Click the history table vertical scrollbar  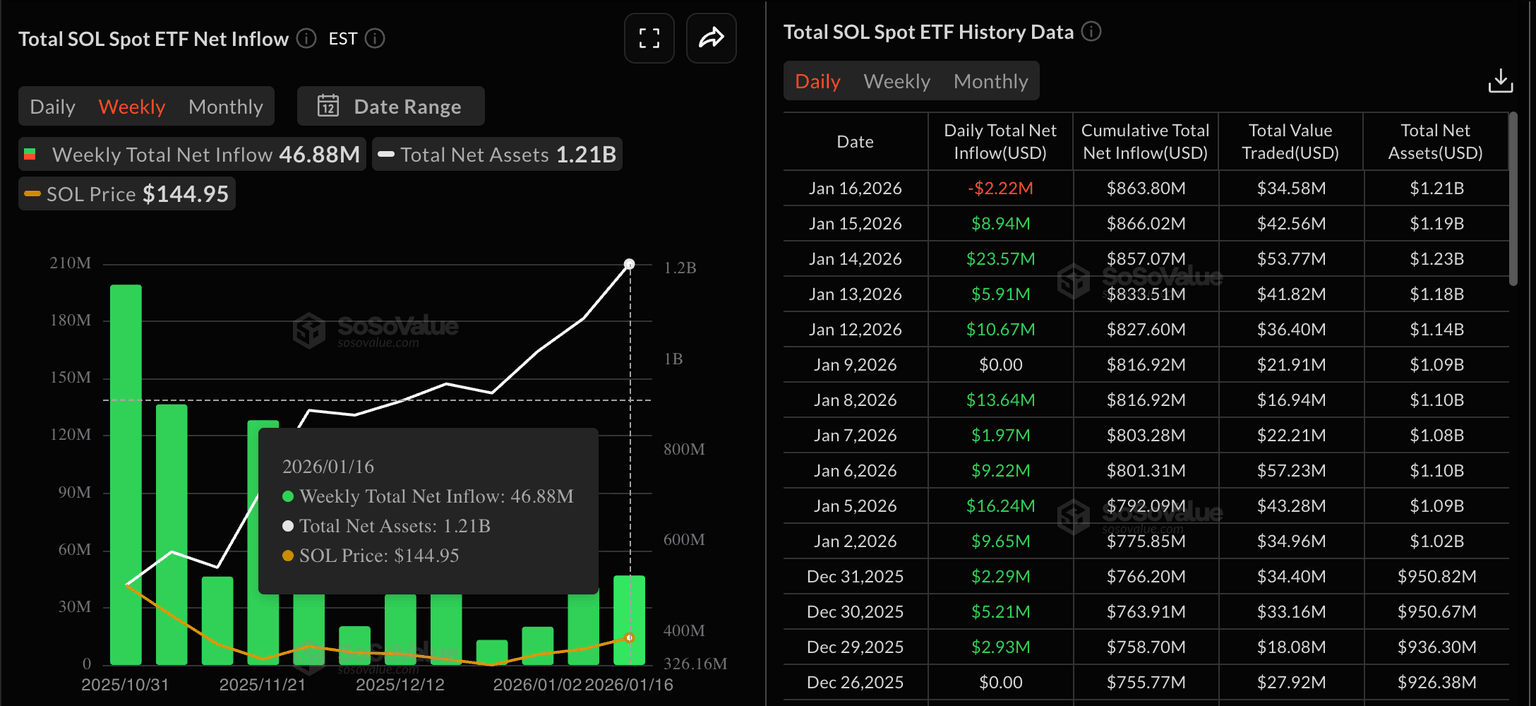(1511, 200)
